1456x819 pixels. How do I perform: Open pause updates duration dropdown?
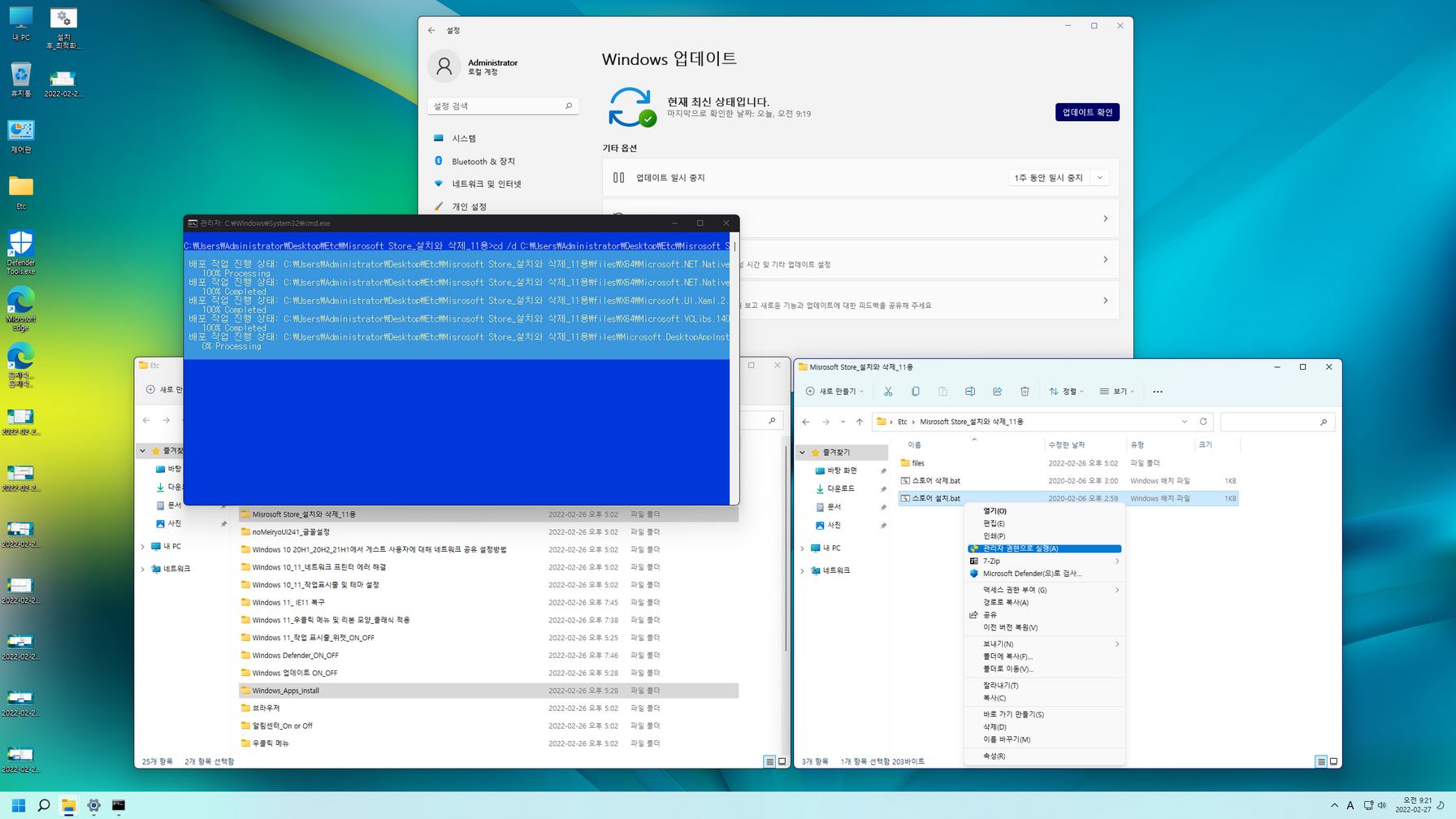click(1059, 177)
